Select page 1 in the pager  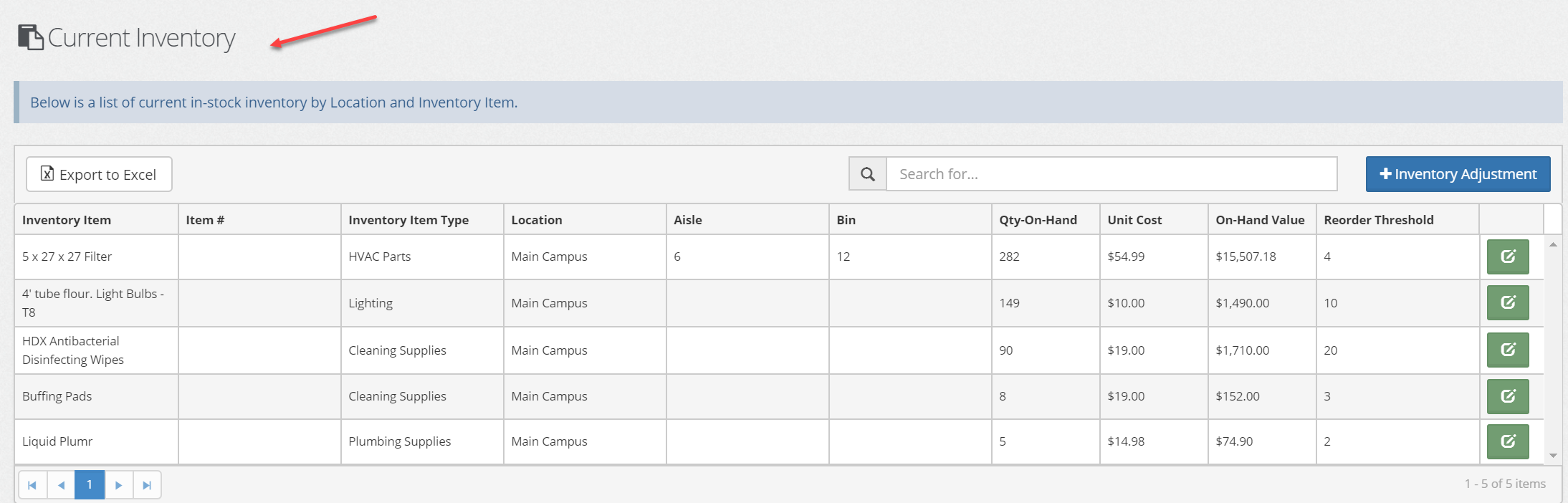(x=90, y=485)
